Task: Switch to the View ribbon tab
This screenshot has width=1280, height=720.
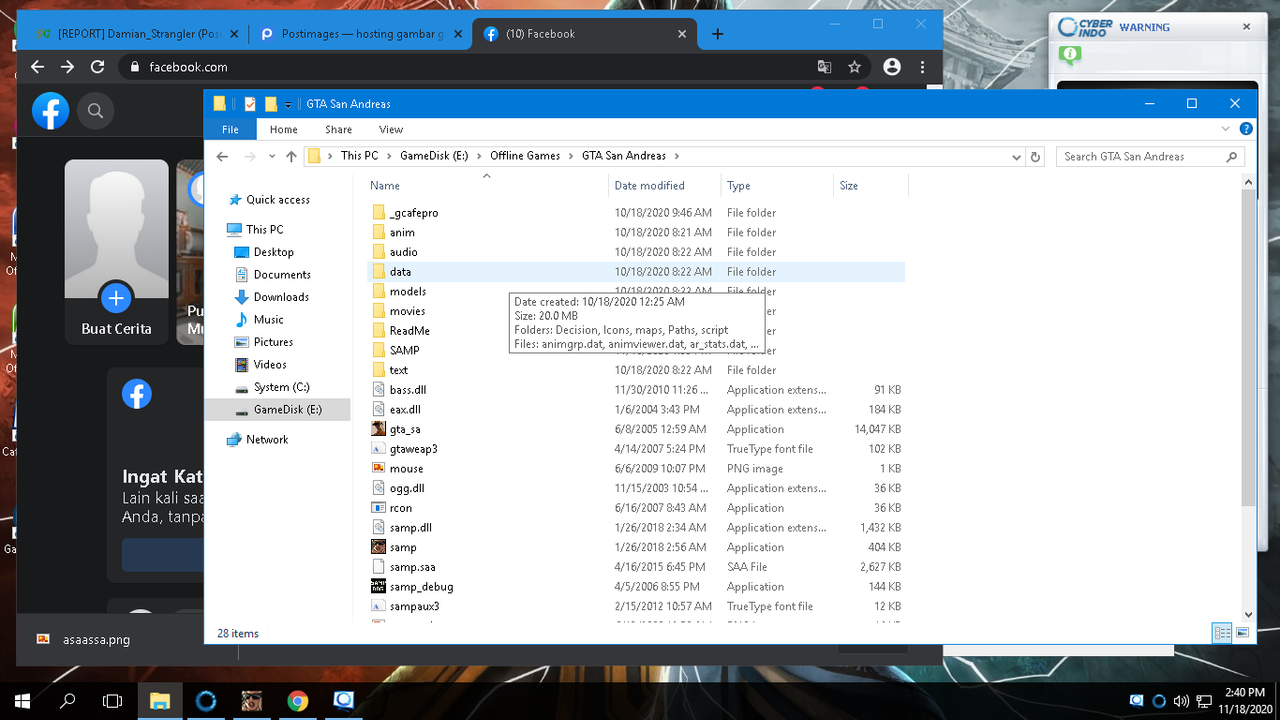Action: click(x=391, y=129)
